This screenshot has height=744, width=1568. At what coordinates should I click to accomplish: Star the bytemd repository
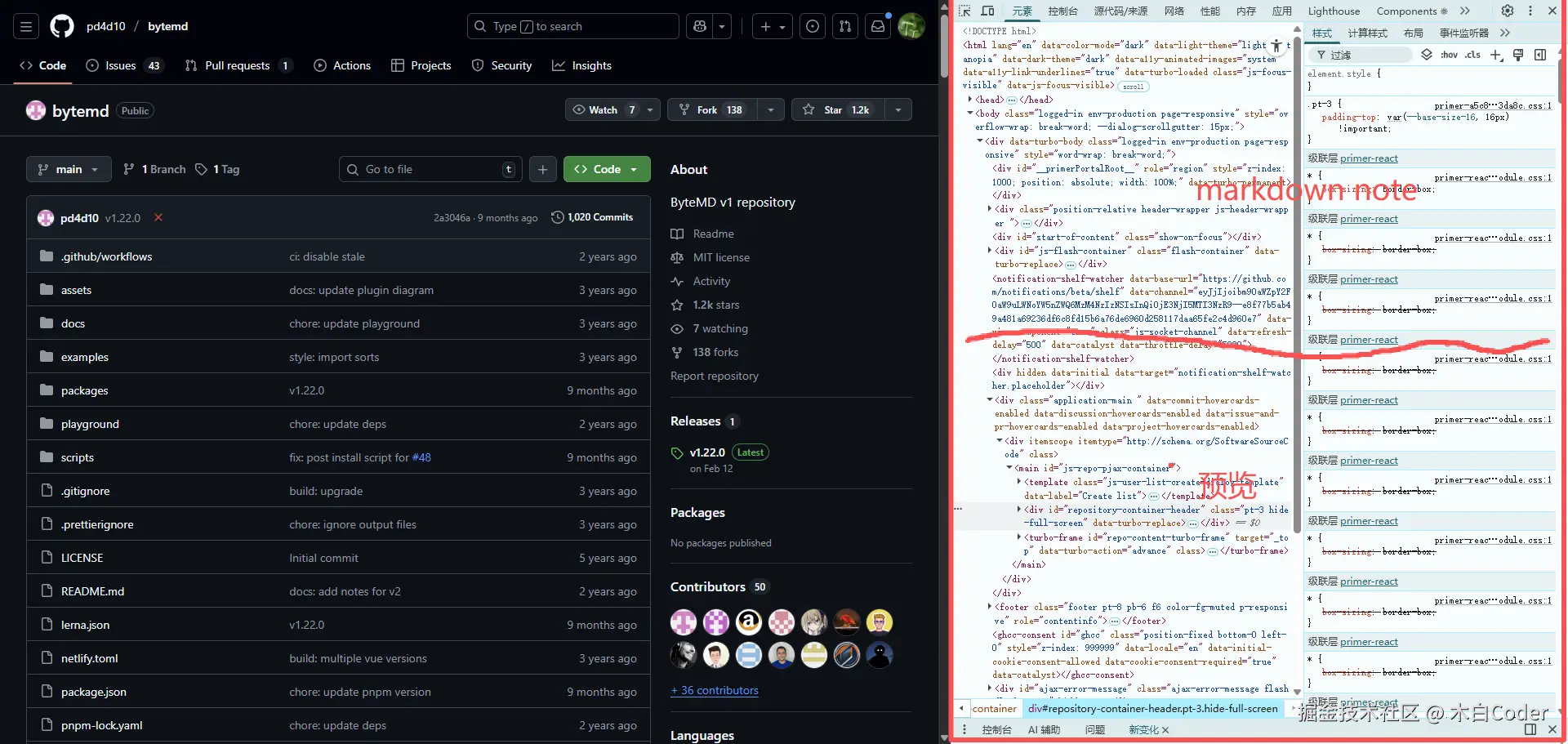click(835, 109)
